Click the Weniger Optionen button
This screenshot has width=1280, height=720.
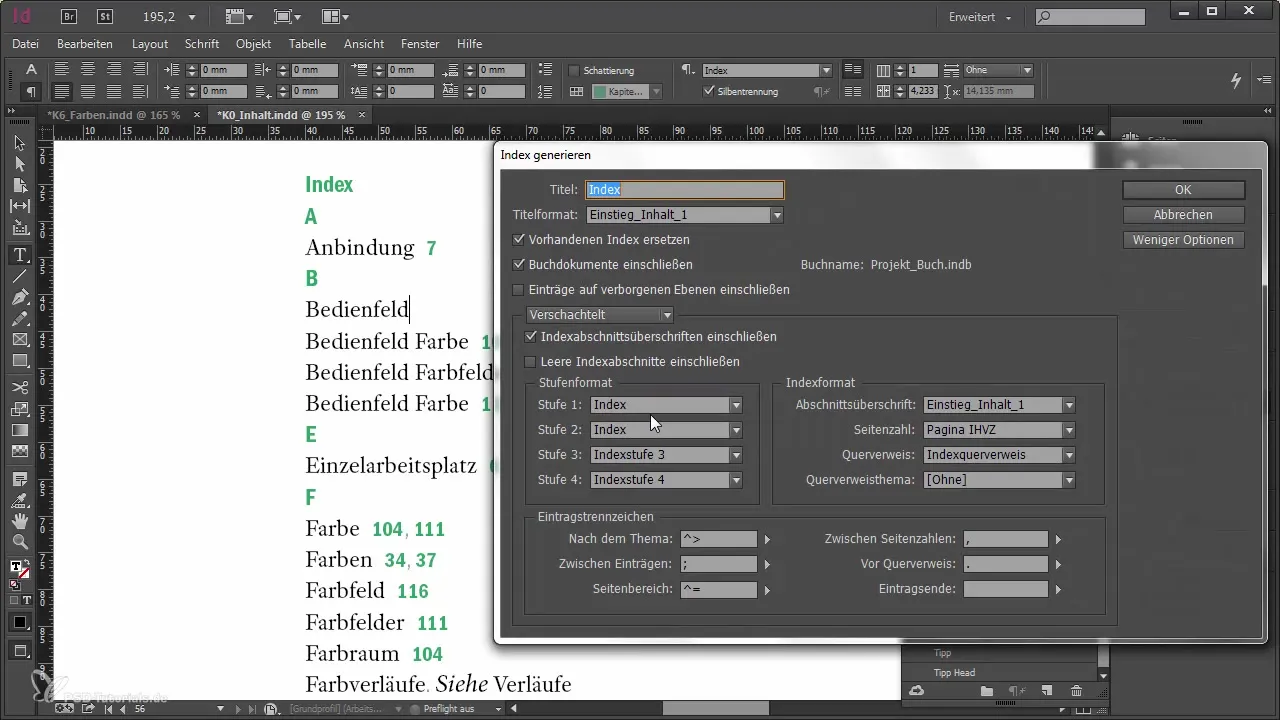click(1183, 240)
